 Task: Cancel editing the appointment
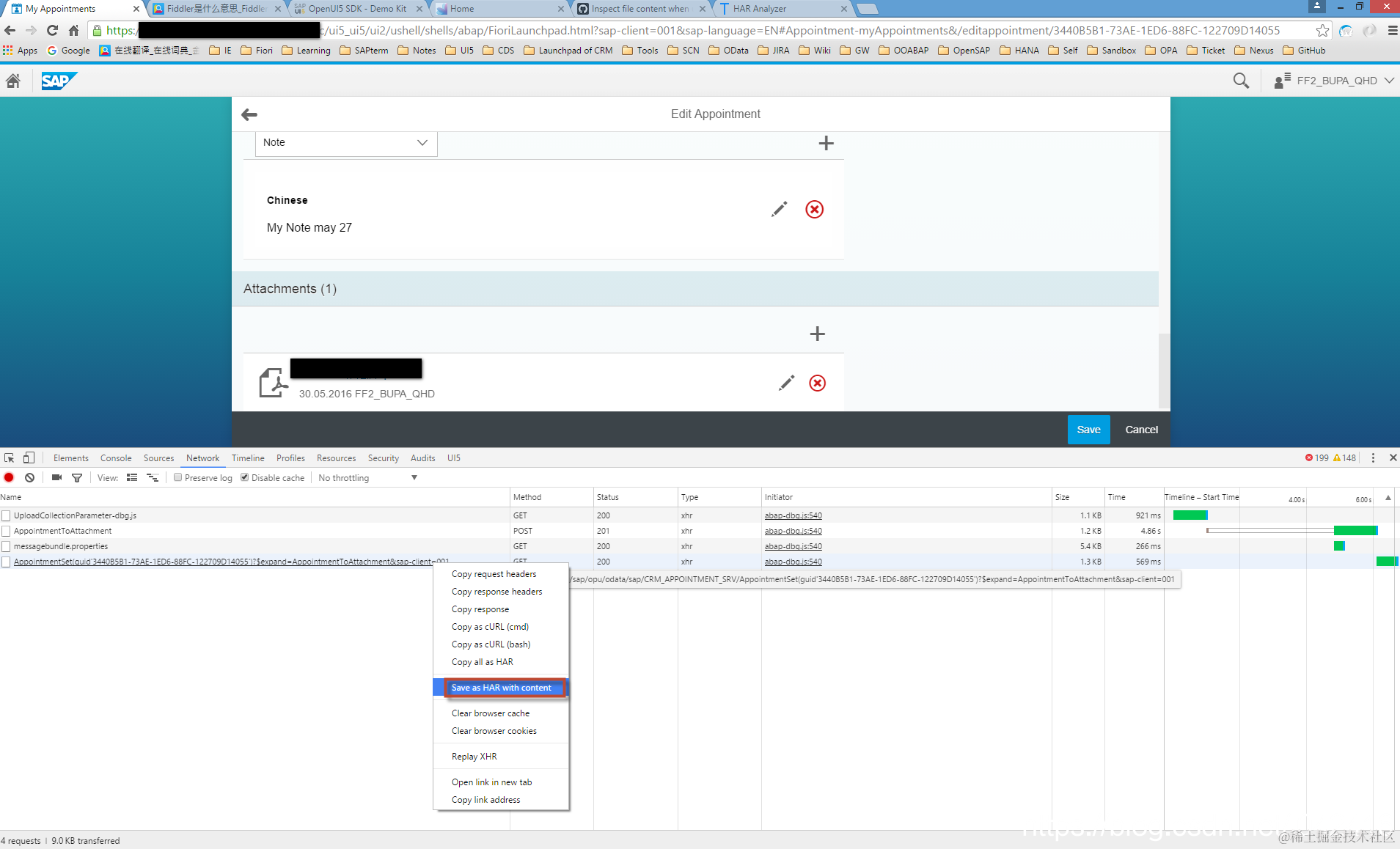click(1142, 430)
